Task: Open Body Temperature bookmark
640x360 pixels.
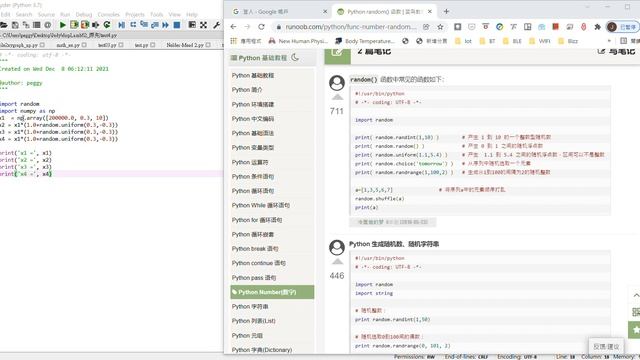Action: click(365, 41)
